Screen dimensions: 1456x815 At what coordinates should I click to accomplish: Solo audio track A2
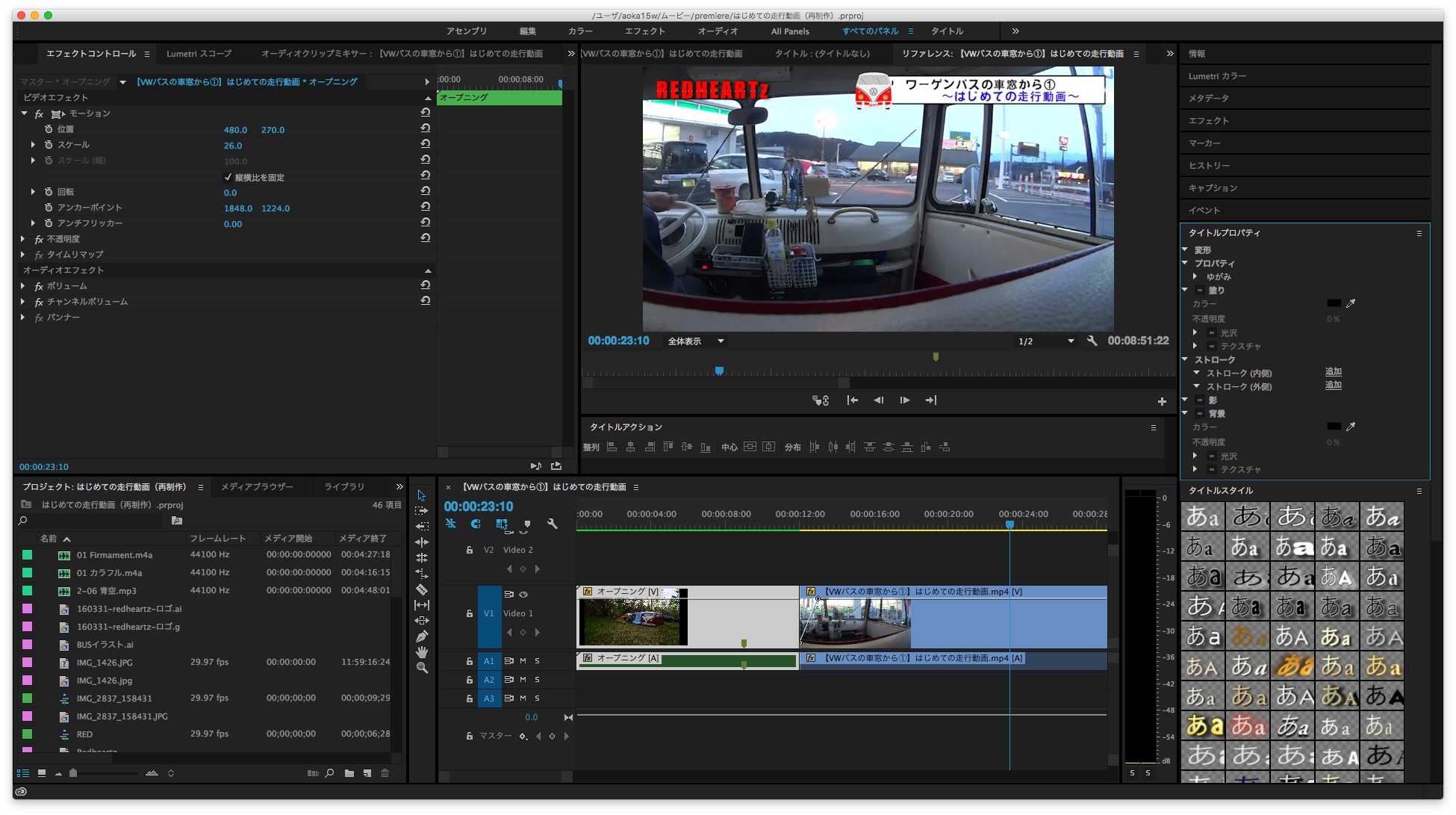click(x=537, y=680)
